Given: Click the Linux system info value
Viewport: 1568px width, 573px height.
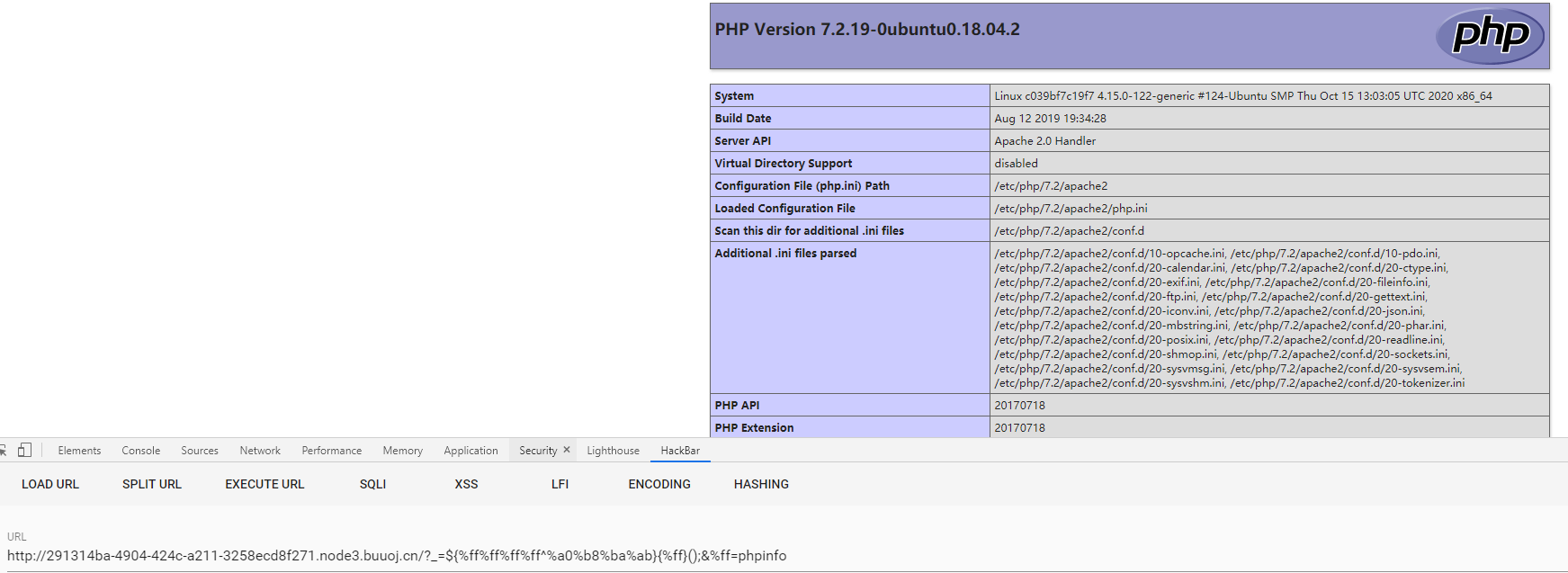Looking at the screenshot, I should pyautogui.click(x=1242, y=96).
